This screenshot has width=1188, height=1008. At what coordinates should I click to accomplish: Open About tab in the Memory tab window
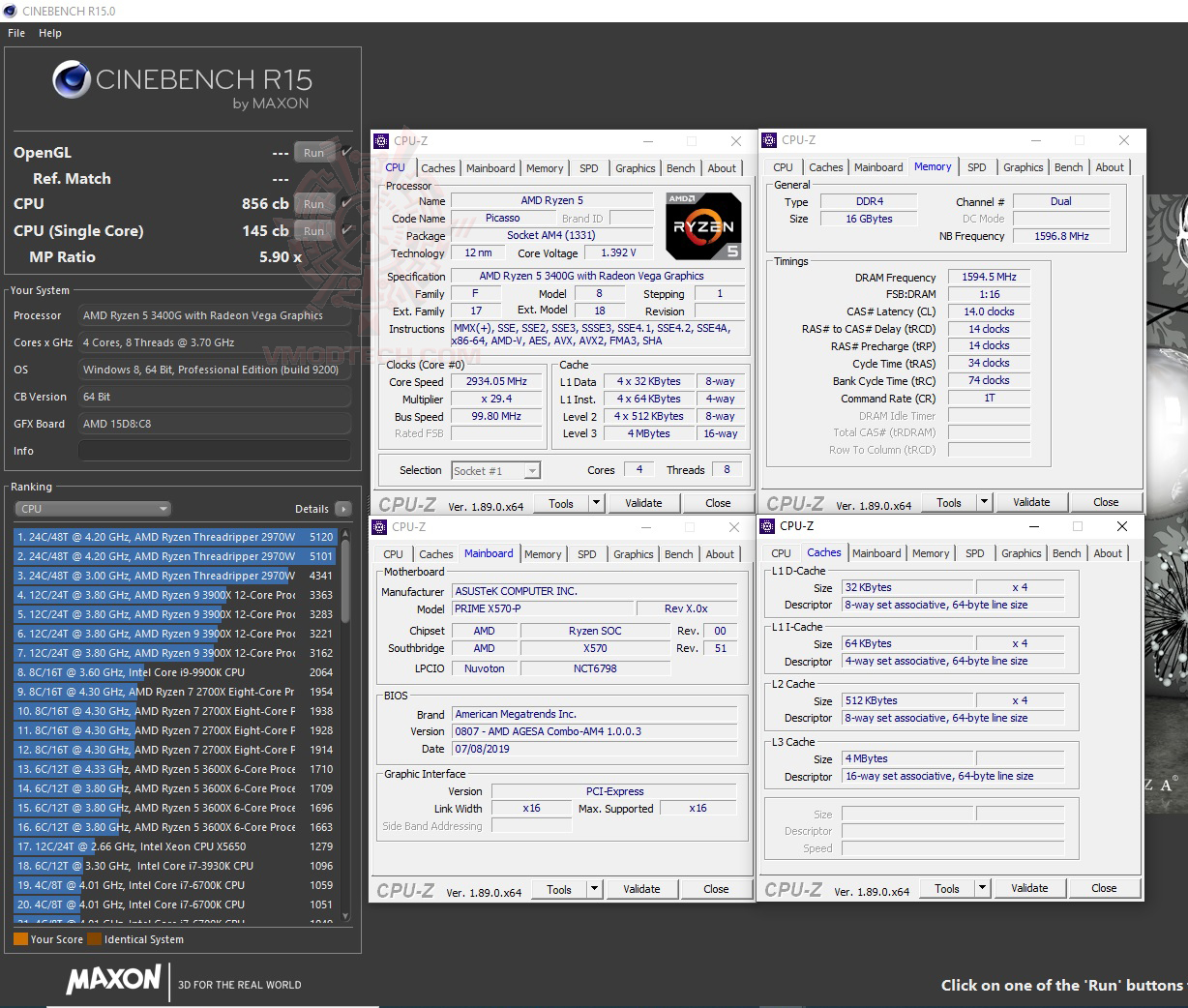pyautogui.click(x=1110, y=167)
